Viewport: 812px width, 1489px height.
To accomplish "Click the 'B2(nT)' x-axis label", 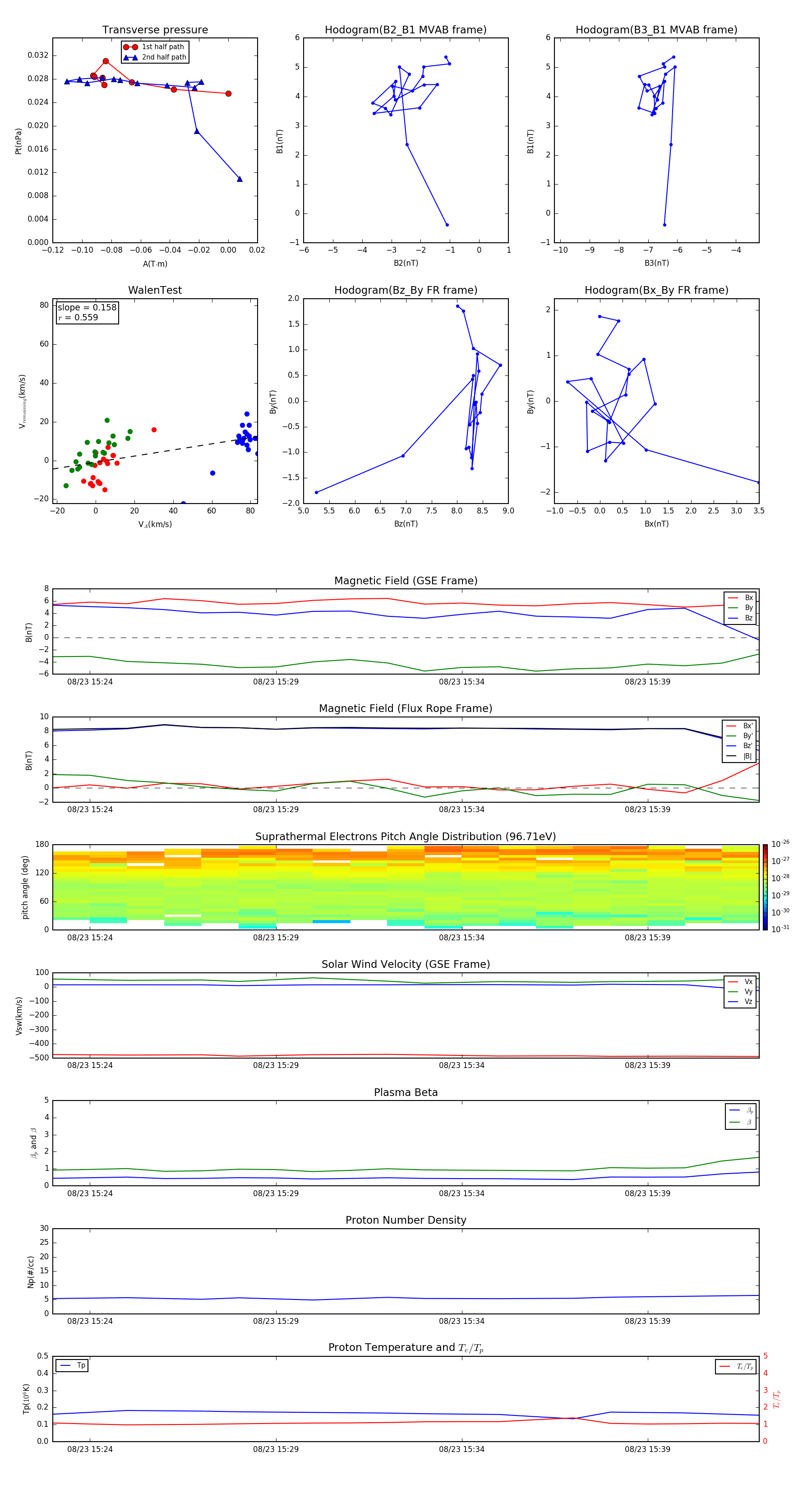I will click(x=406, y=263).
